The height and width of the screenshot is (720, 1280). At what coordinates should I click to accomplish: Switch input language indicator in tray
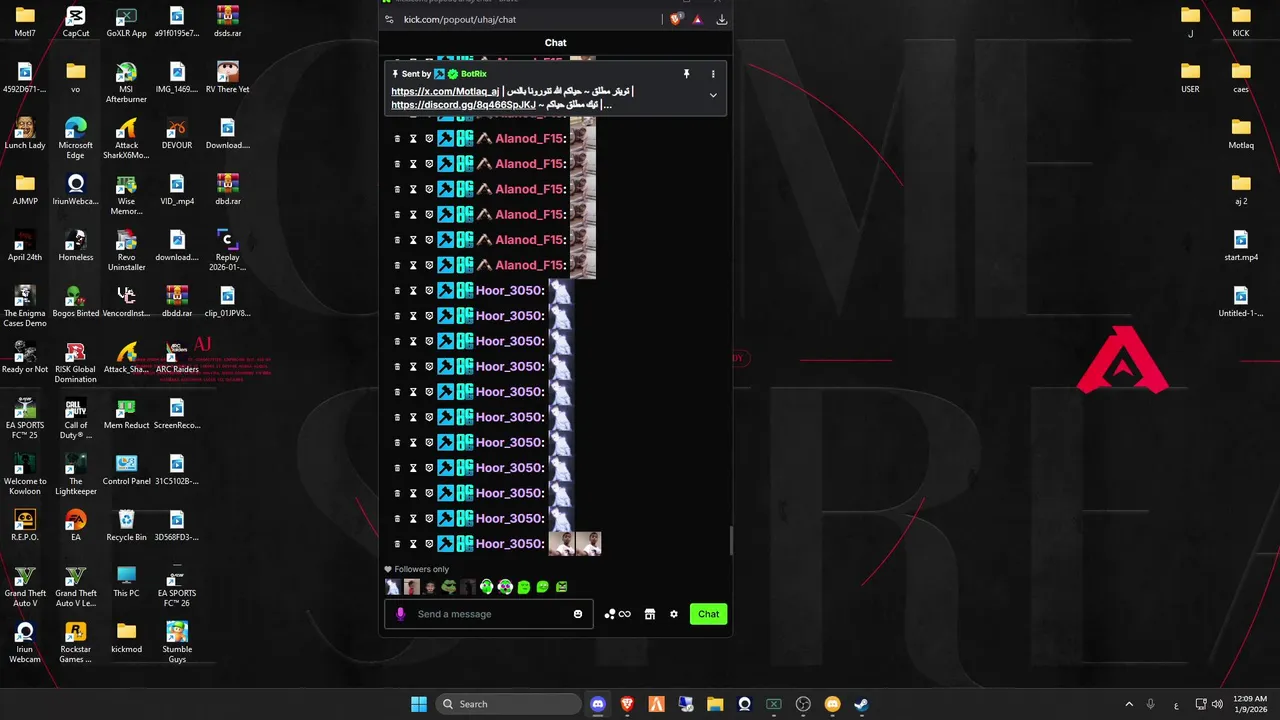[x=1175, y=704]
